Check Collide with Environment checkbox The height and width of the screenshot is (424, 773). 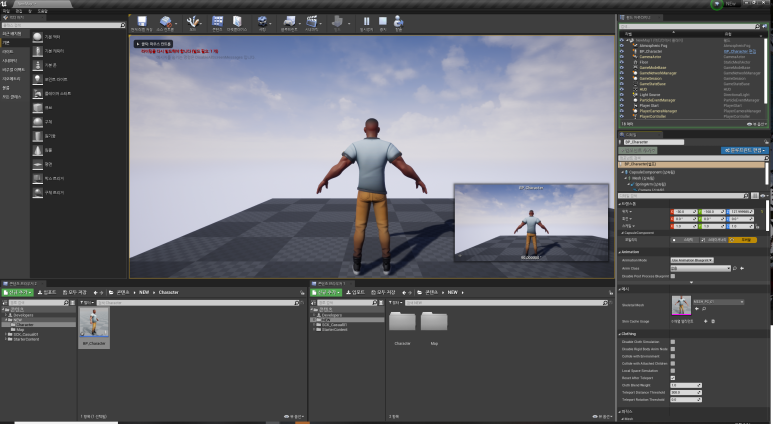tap(673, 356)
